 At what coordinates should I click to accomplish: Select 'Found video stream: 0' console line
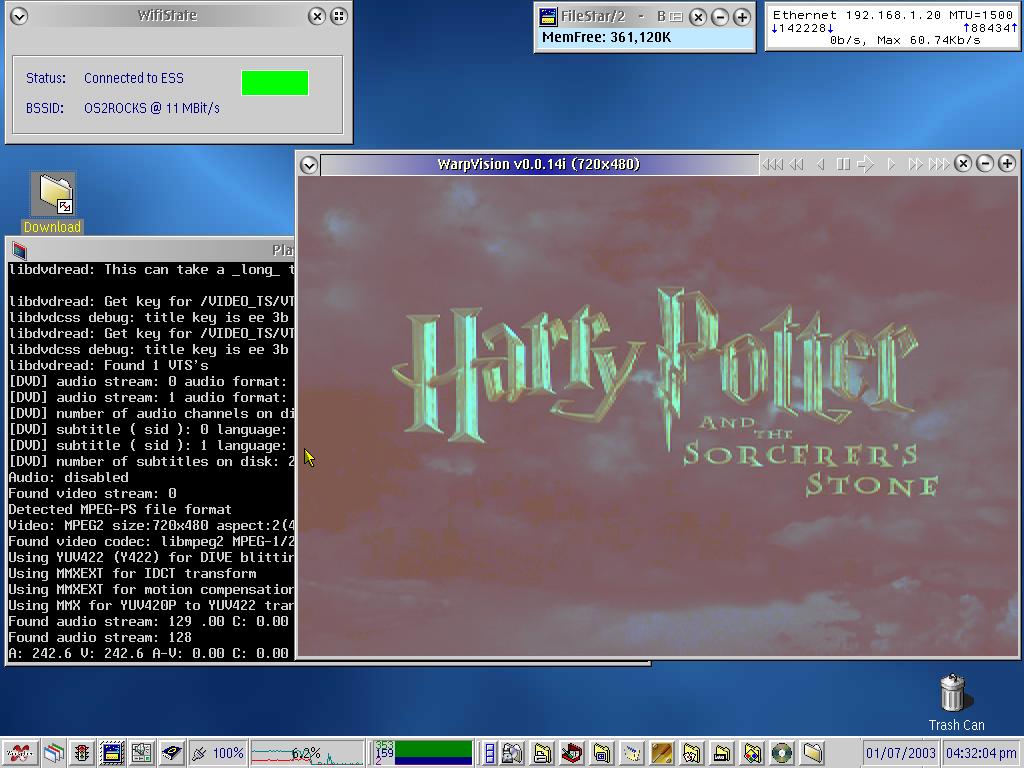click(x=92, y=494)
